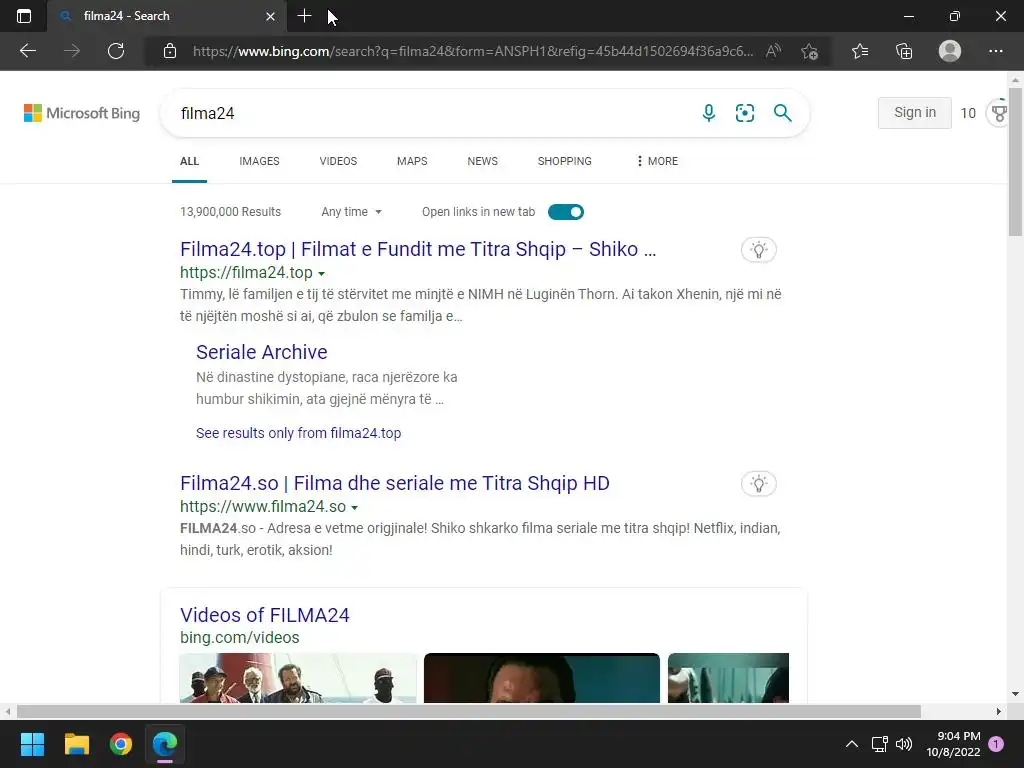The height and width of the screenshot is (768, 1024).
Task: Open notification center badge
Action: pos(996,744)
